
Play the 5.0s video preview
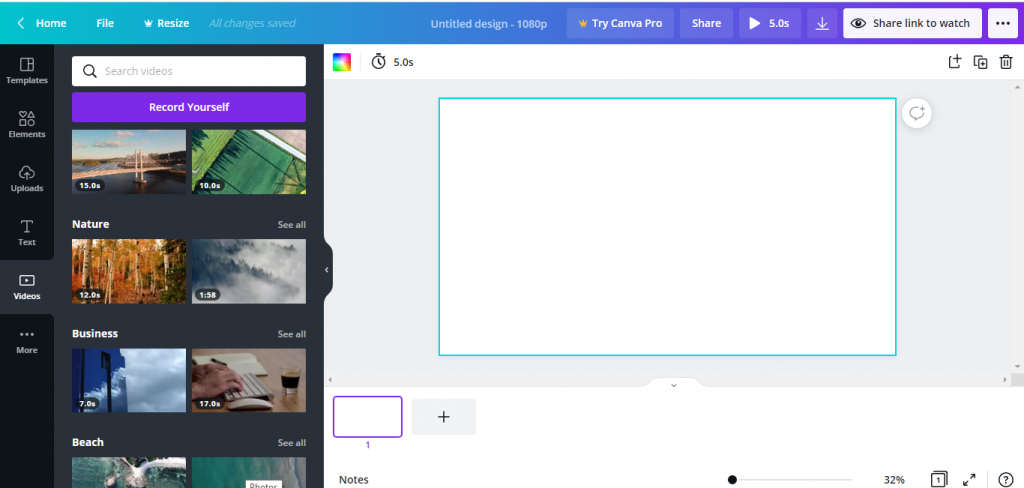tap(770, 24)
